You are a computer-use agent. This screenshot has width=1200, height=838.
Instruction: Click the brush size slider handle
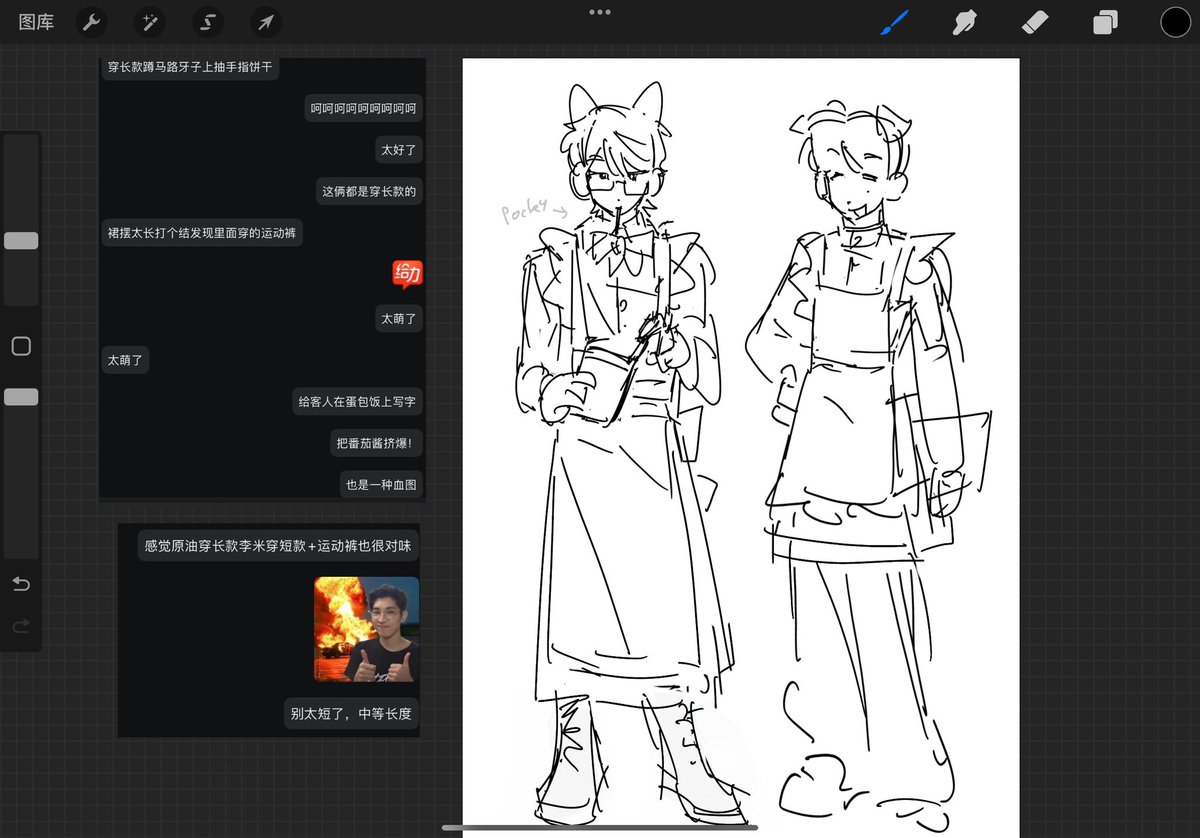tap(21, 241)
